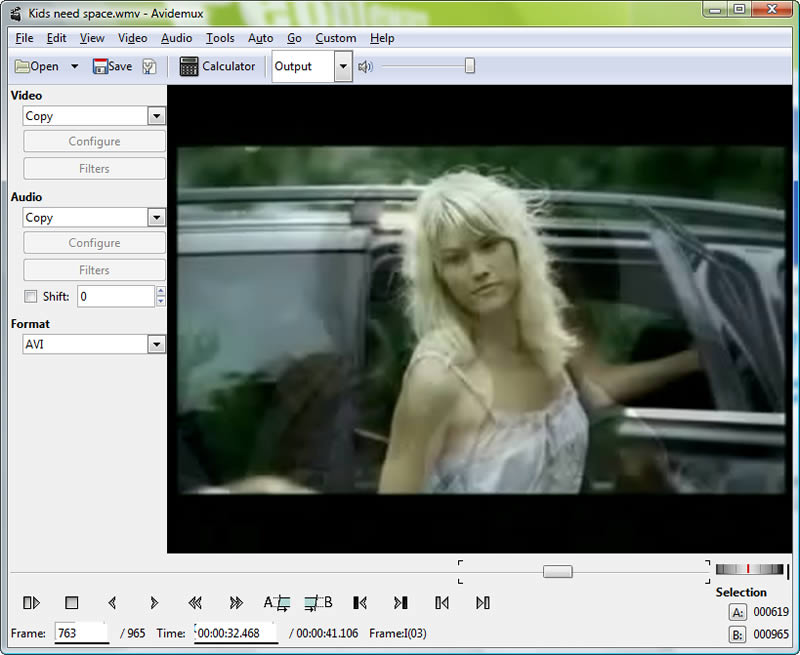800x655 pixels.
Task: Click the video preview area
Action: (480, 319)
